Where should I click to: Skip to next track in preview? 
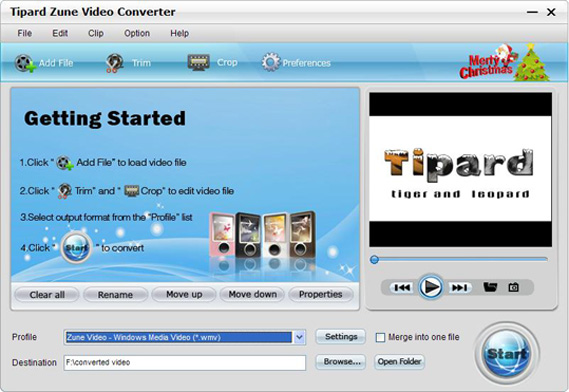pyautogui.click(x=459, y=288)
